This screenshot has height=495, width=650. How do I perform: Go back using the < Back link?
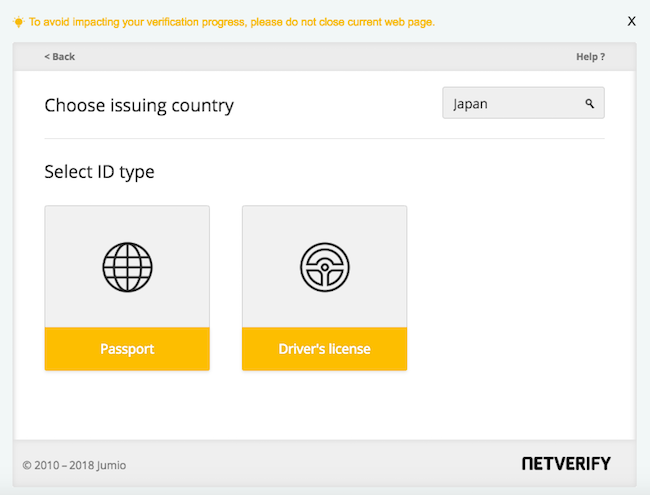pyautogui.click(x=60, y=57)
